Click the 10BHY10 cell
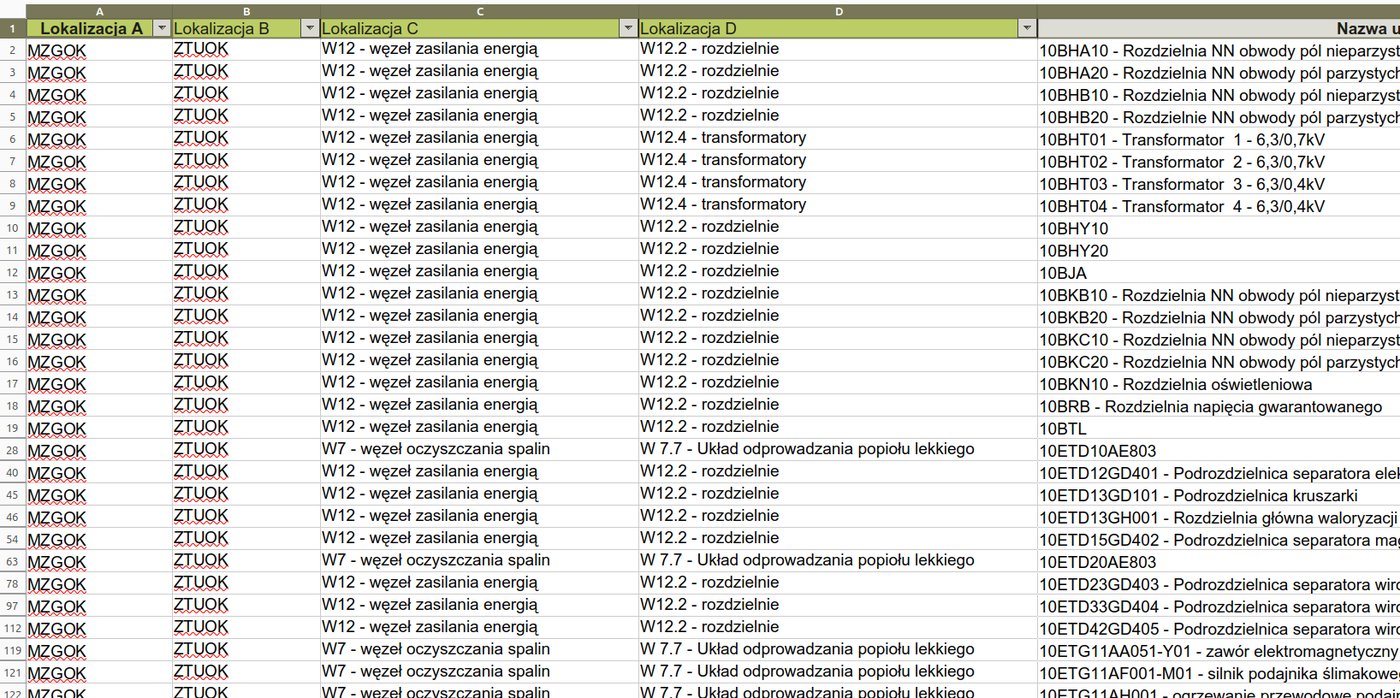This screenshot has height=698, width=1400. [x=1218, y=228]
